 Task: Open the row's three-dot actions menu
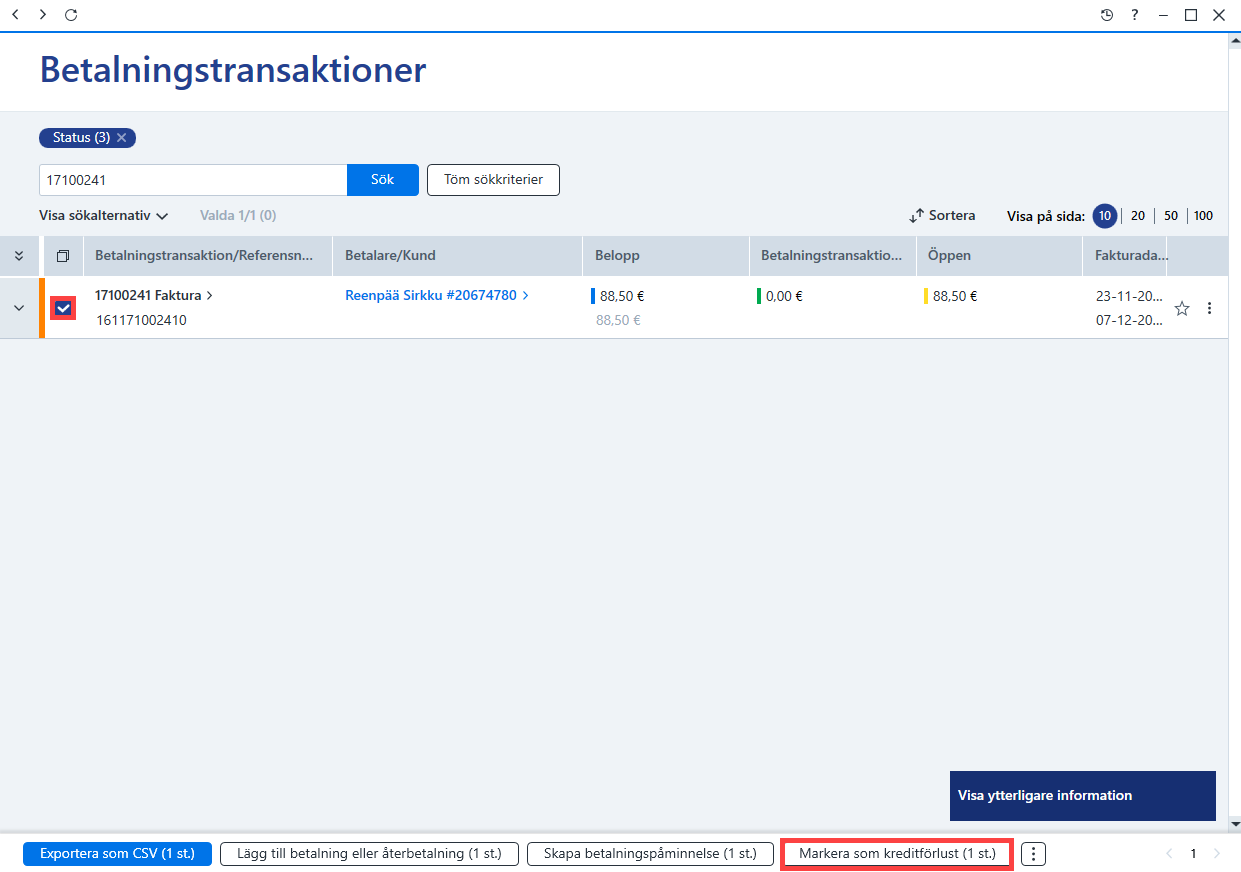click(x=1209, y=308)
